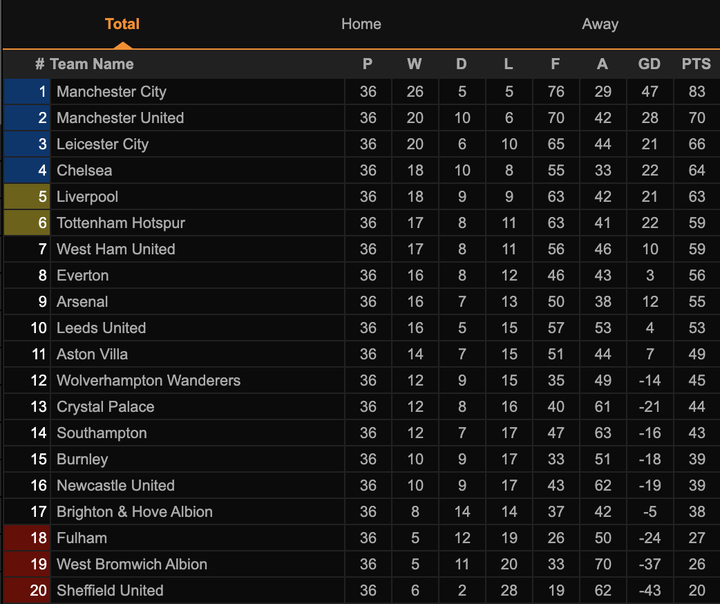
Task: Sort table by GD column header
Action: point(649,64)
